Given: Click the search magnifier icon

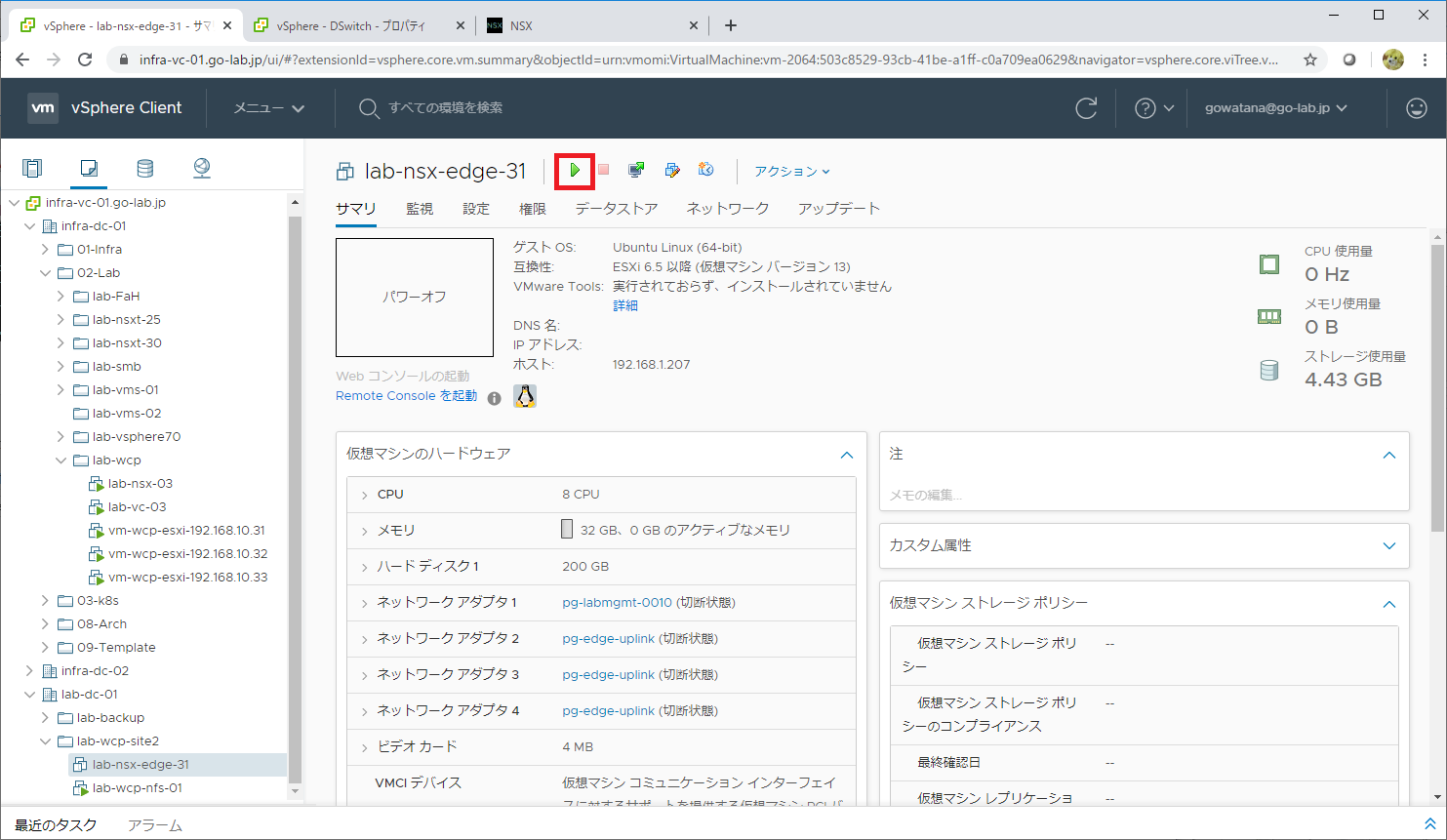Looking at the screenshot, I should pos(368,108).
